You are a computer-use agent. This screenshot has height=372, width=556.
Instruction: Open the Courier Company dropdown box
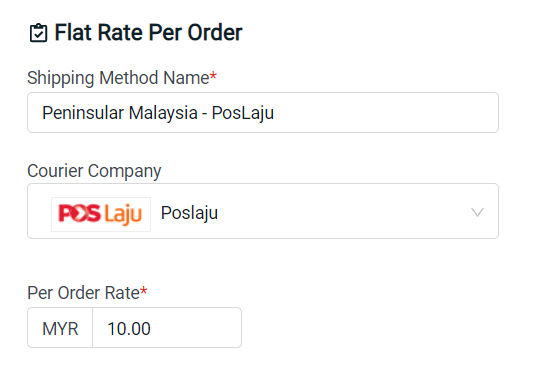pos(263,211)
